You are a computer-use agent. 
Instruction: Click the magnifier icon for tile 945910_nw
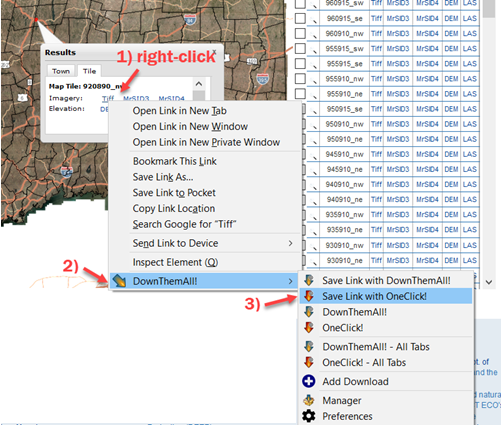(x=313, y=155)
